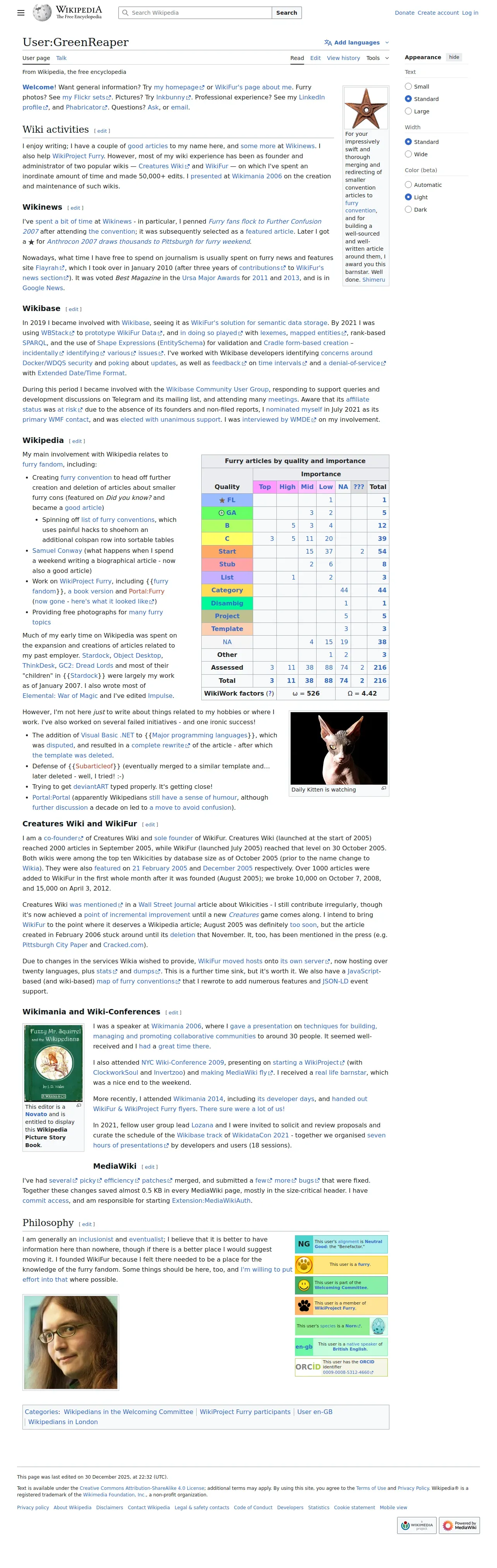Open the Start quality row label
The width and height of the screenshot is (497, 1568).
click(x=227, y=551)
